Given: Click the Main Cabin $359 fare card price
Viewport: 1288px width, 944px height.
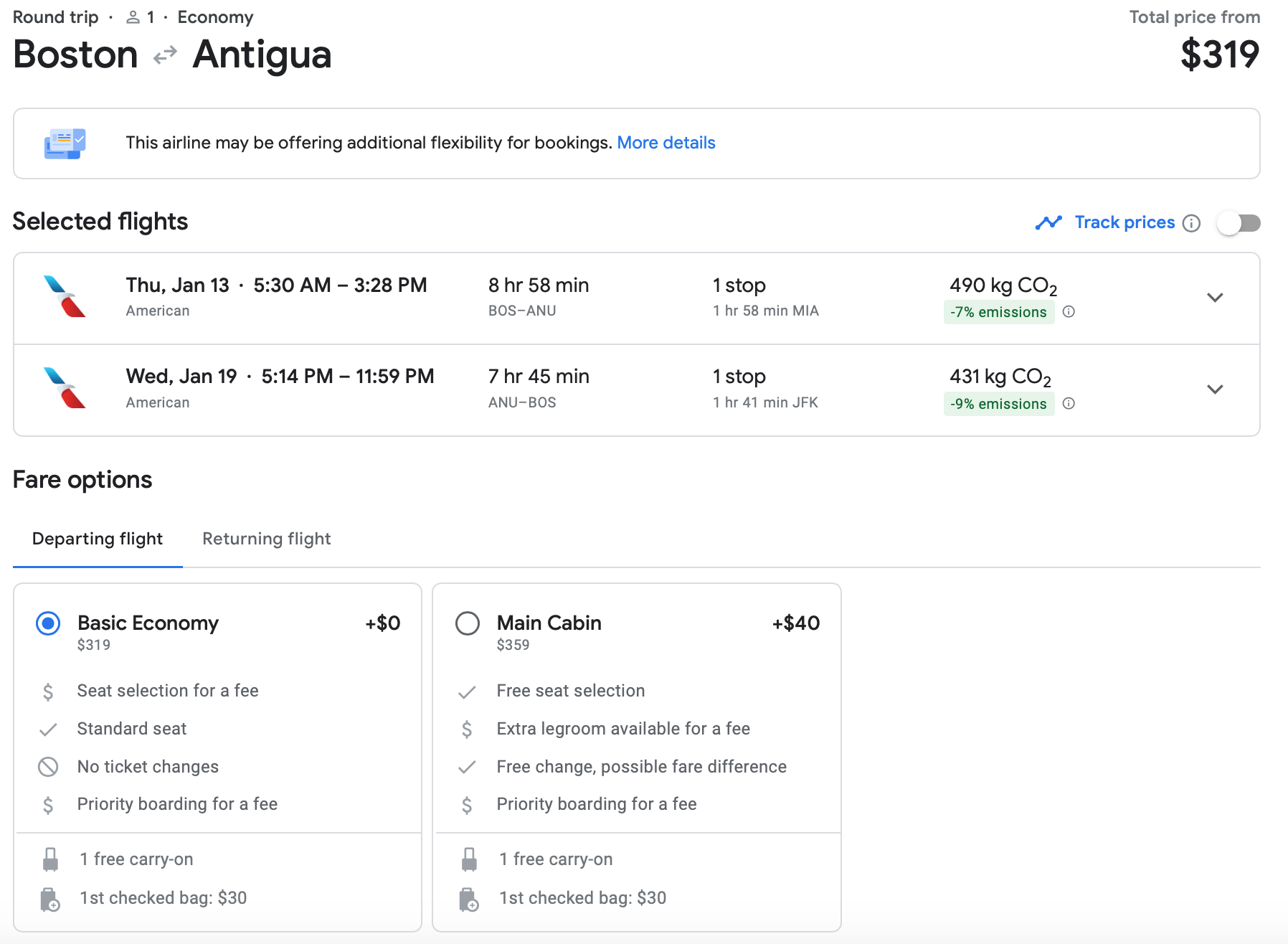Looking at the screenshot, I should [x=513, y=645].
